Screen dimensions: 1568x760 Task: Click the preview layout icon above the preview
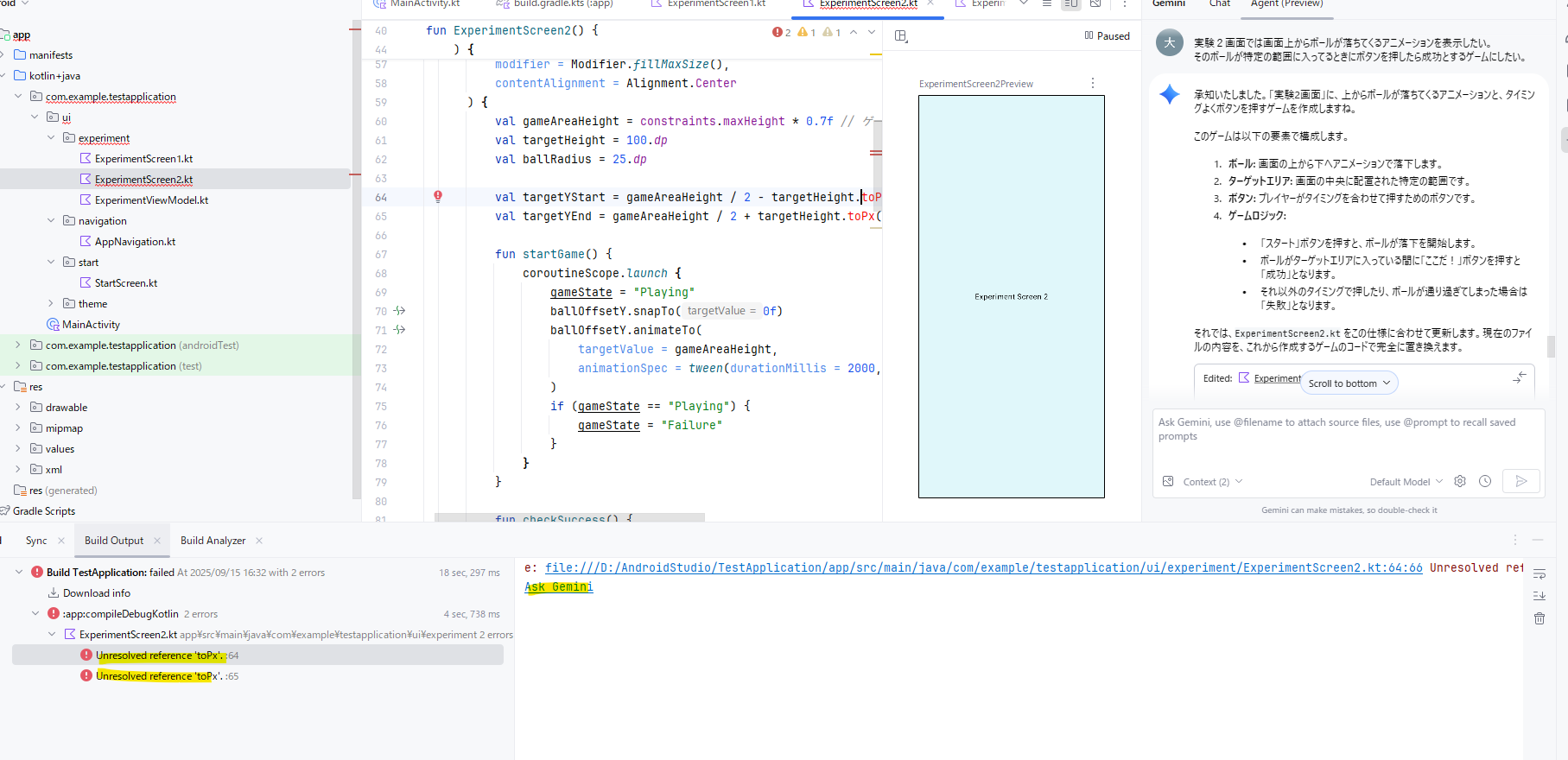901,36
